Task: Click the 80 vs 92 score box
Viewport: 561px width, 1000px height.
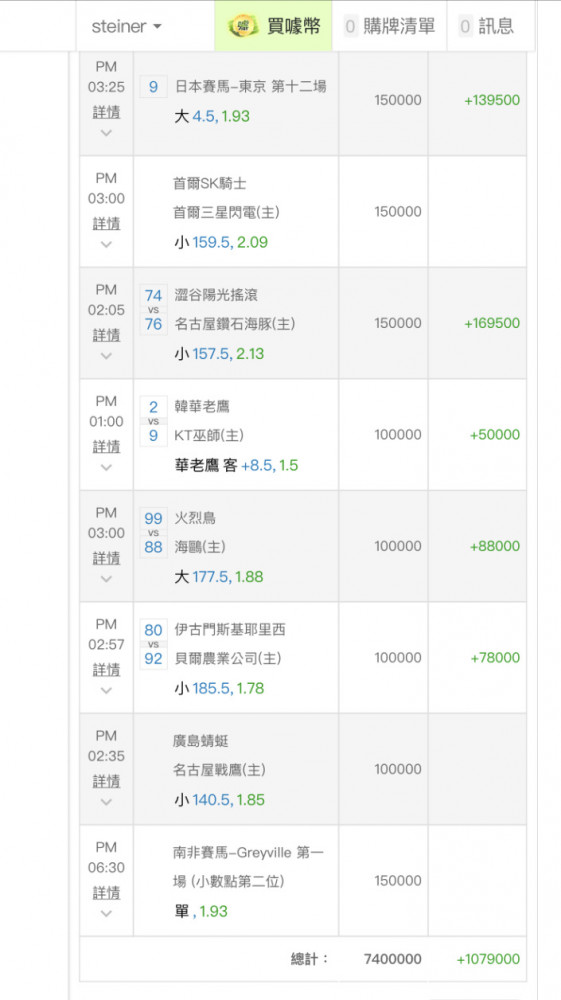Action: click(x=154, y=644)
